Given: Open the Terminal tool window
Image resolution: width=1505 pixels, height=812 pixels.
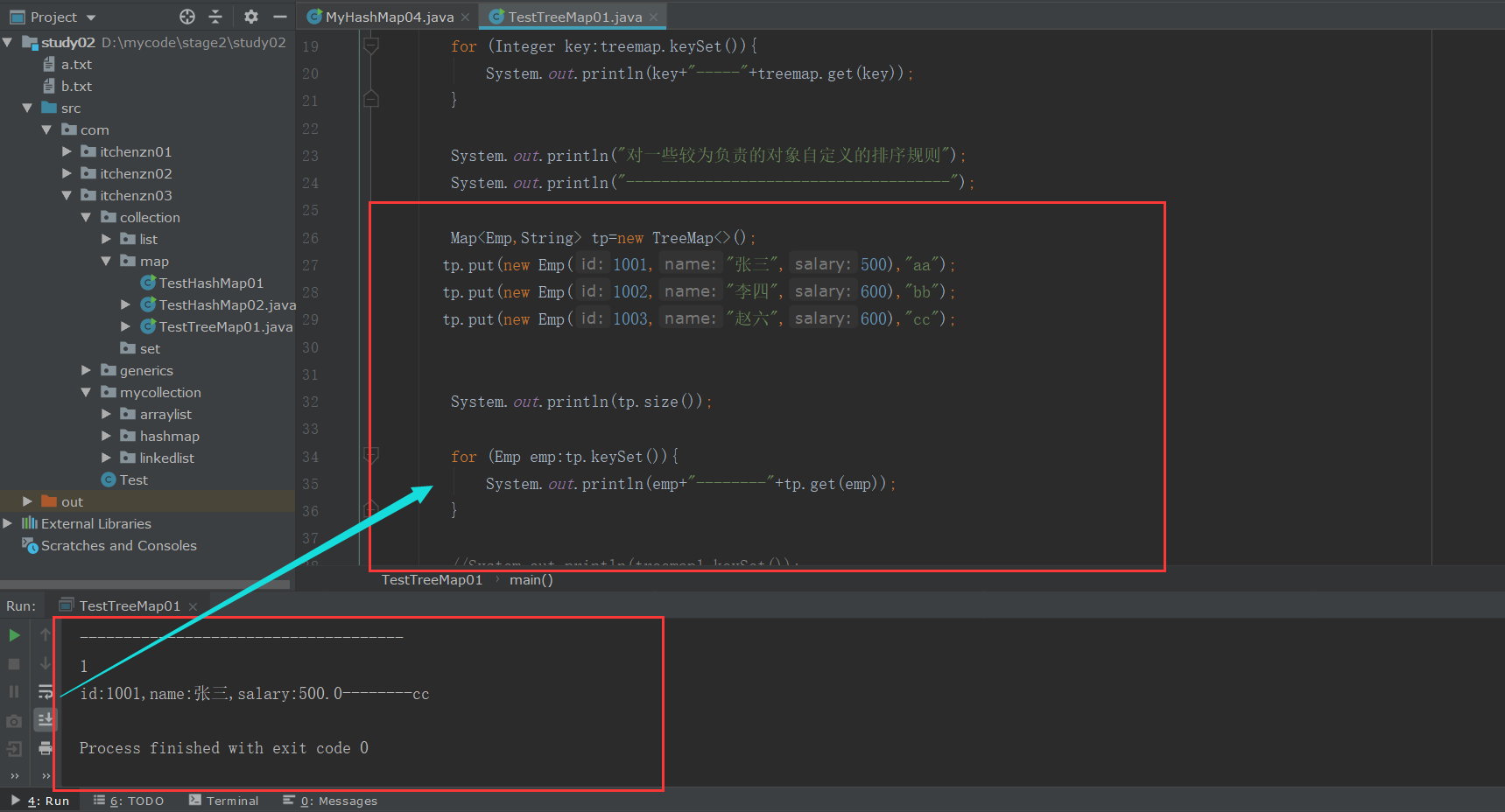Looking at the screenshot, I should 223,801.
